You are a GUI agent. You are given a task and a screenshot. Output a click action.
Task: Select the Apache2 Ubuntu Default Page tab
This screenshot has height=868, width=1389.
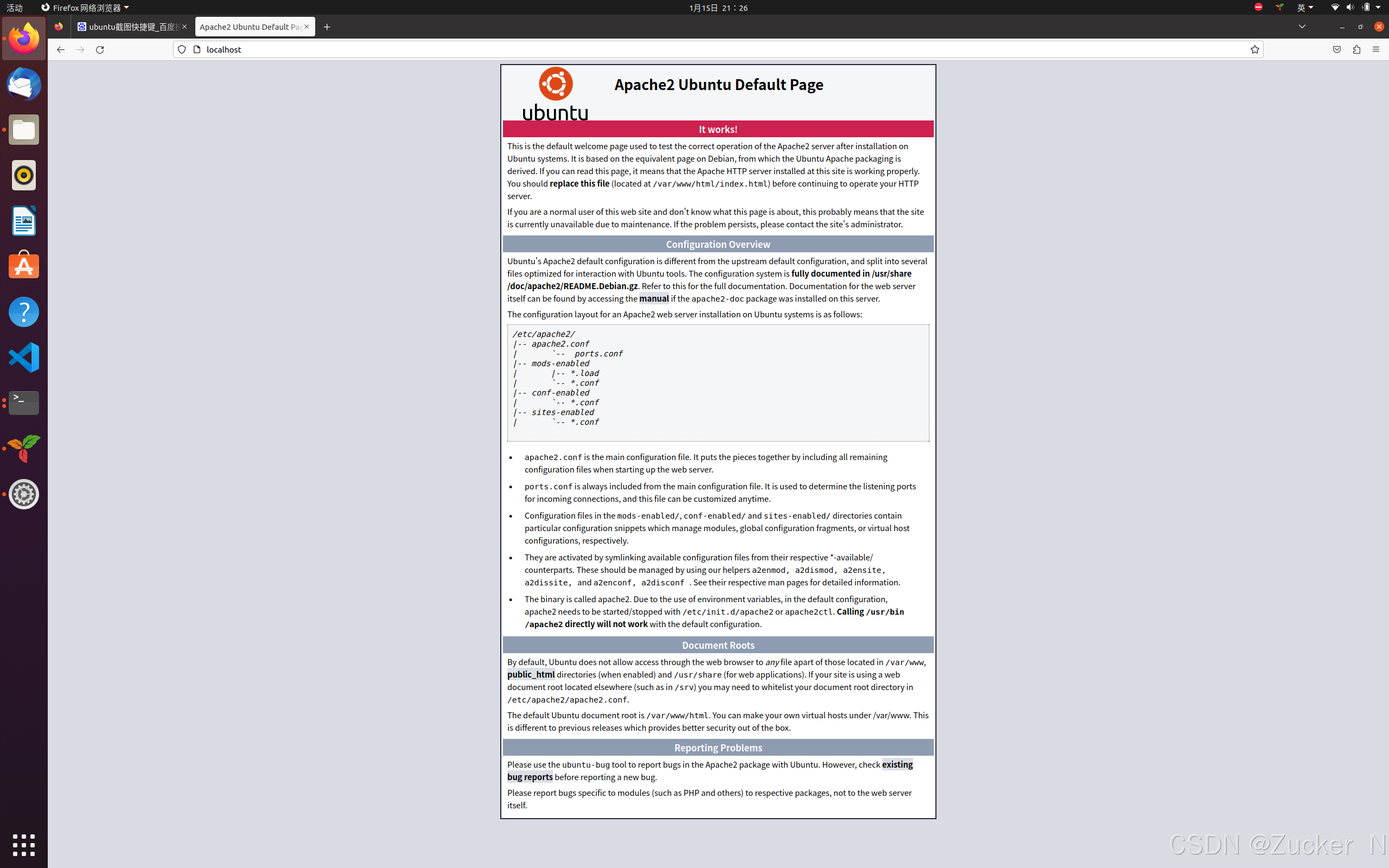click(255, 27)
